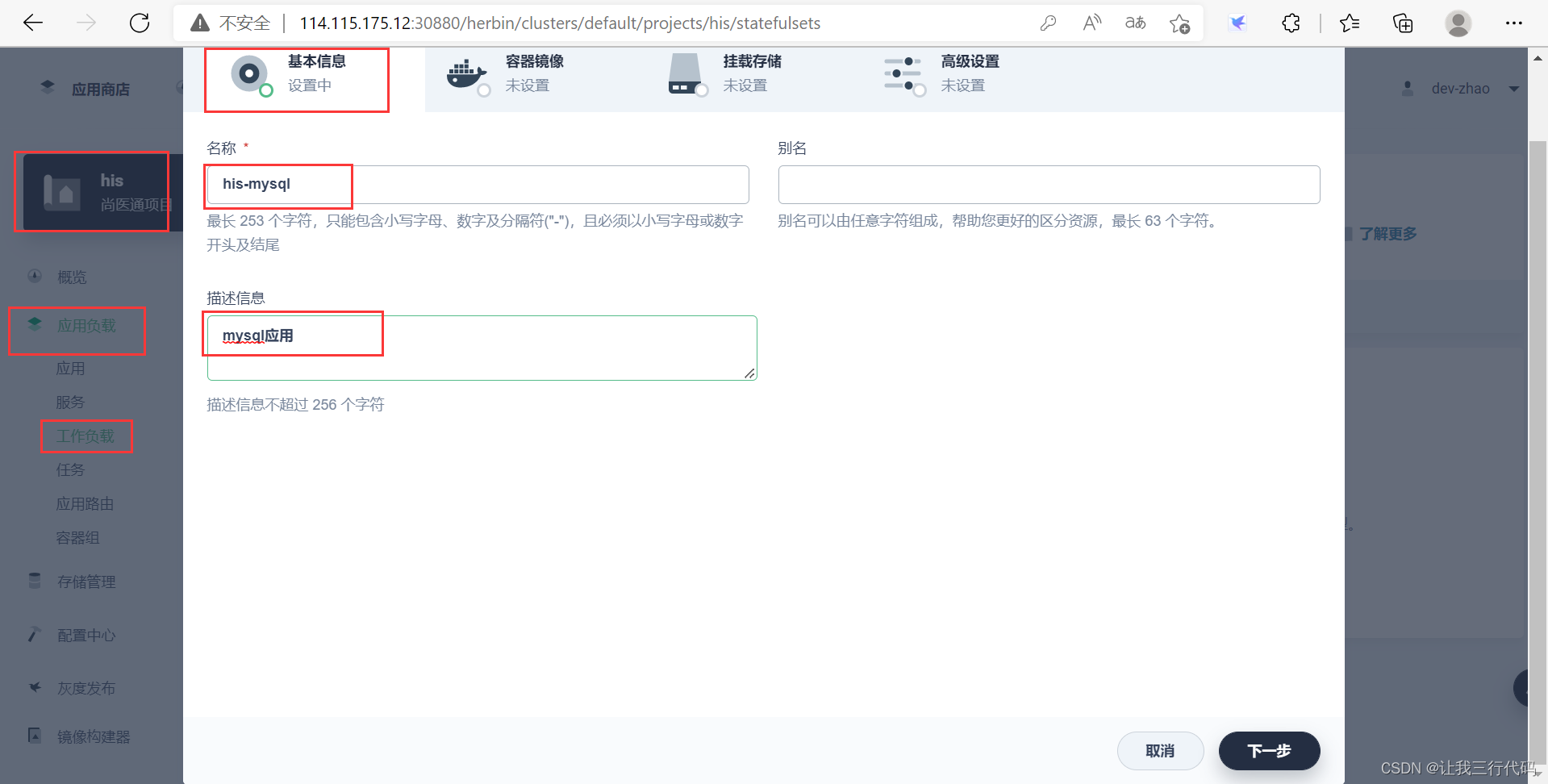This screenshot has width=1548, height=784.
Task: Click the 了解更多 link
Action: click(x=1387, y=234)
